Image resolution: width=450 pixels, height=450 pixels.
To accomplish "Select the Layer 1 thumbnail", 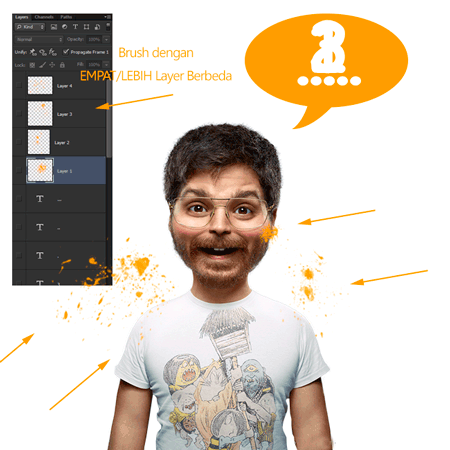I will coord(40,170).
